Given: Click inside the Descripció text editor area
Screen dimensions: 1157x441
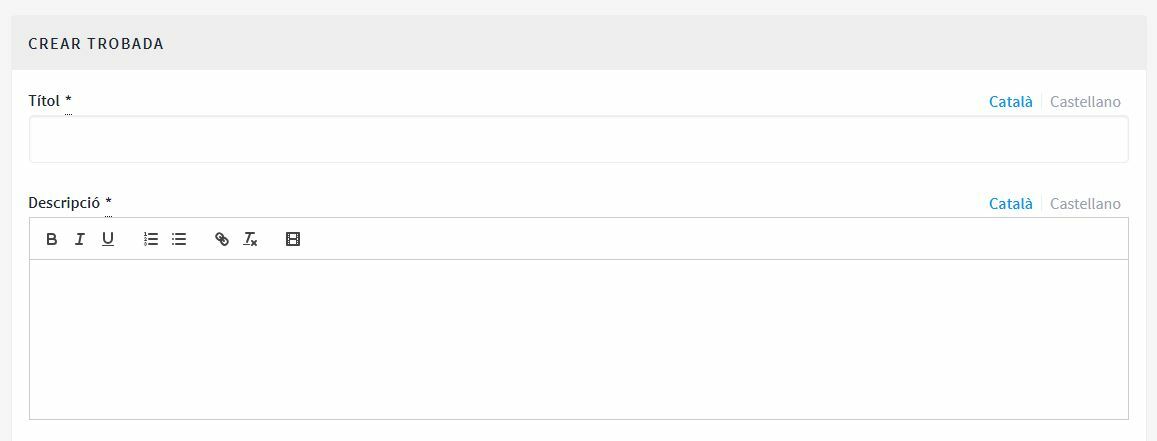Looking at the screenshot, I should point(578,339).
